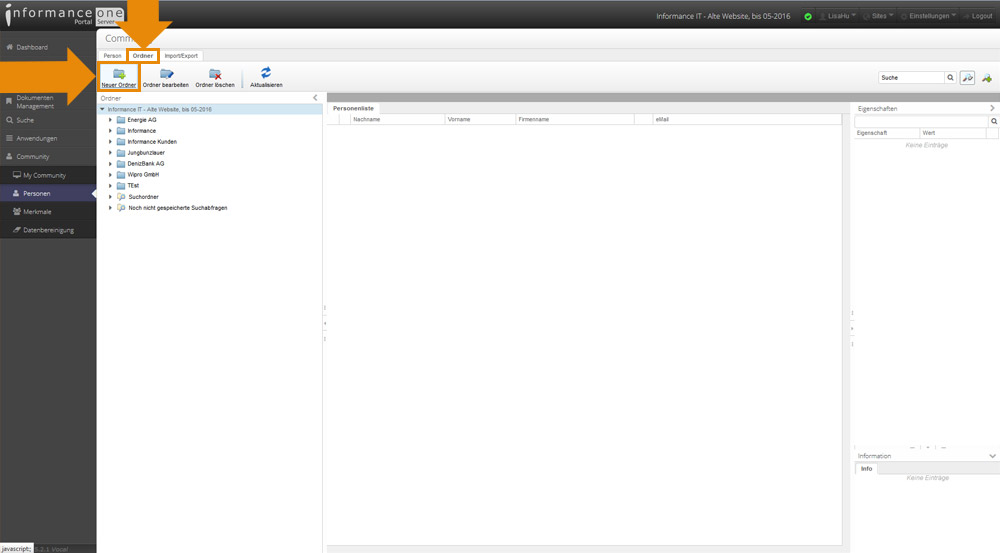The height and width of the screenshot is (553, 1000).
Task: Sort by the Firmenname column header
Action: [x=575, y=119]
